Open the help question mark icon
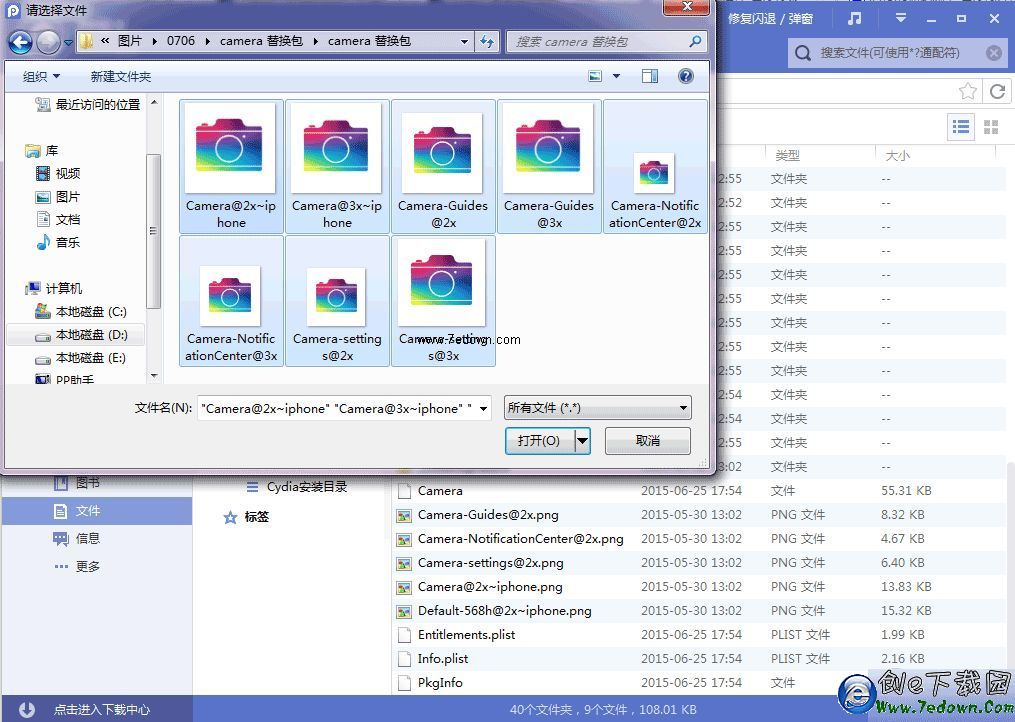This screenshot has height=722, width=1015. point(685,76)
